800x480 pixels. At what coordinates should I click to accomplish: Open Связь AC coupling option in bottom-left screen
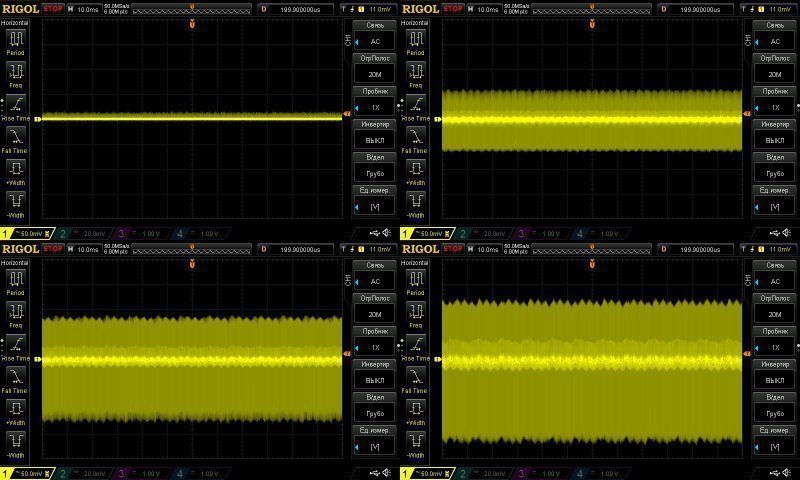(x=375, y=275)
